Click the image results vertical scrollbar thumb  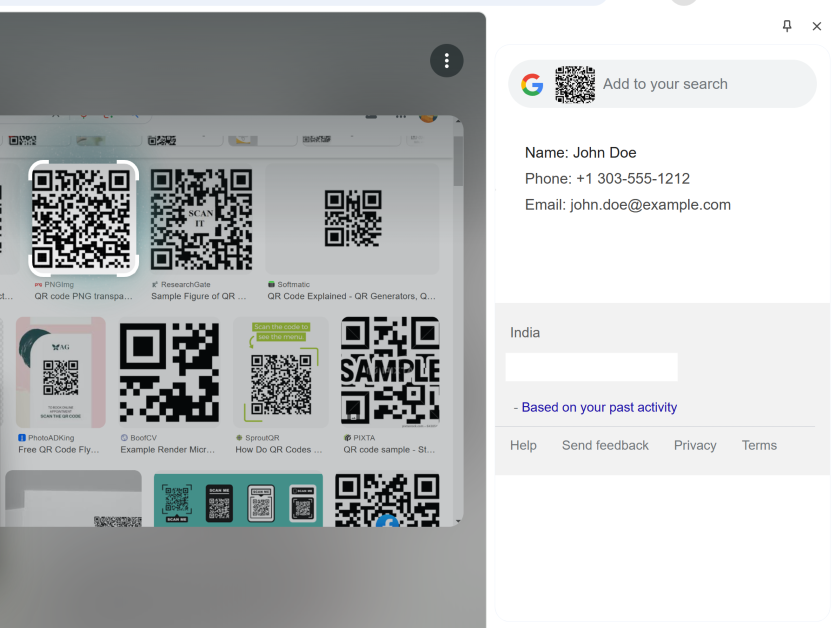458,162
